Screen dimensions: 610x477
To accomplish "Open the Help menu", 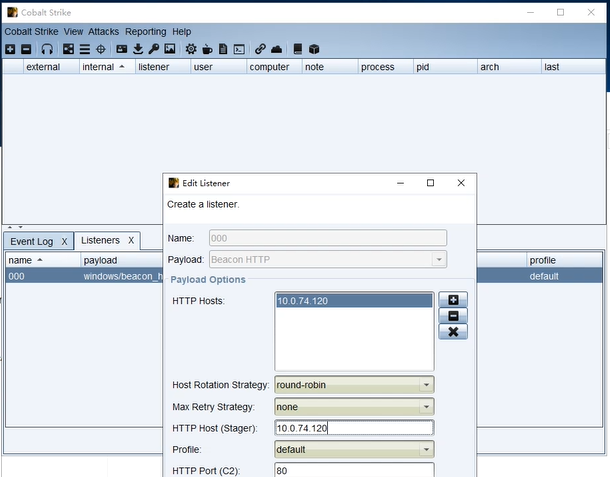I will coord(182,32).
